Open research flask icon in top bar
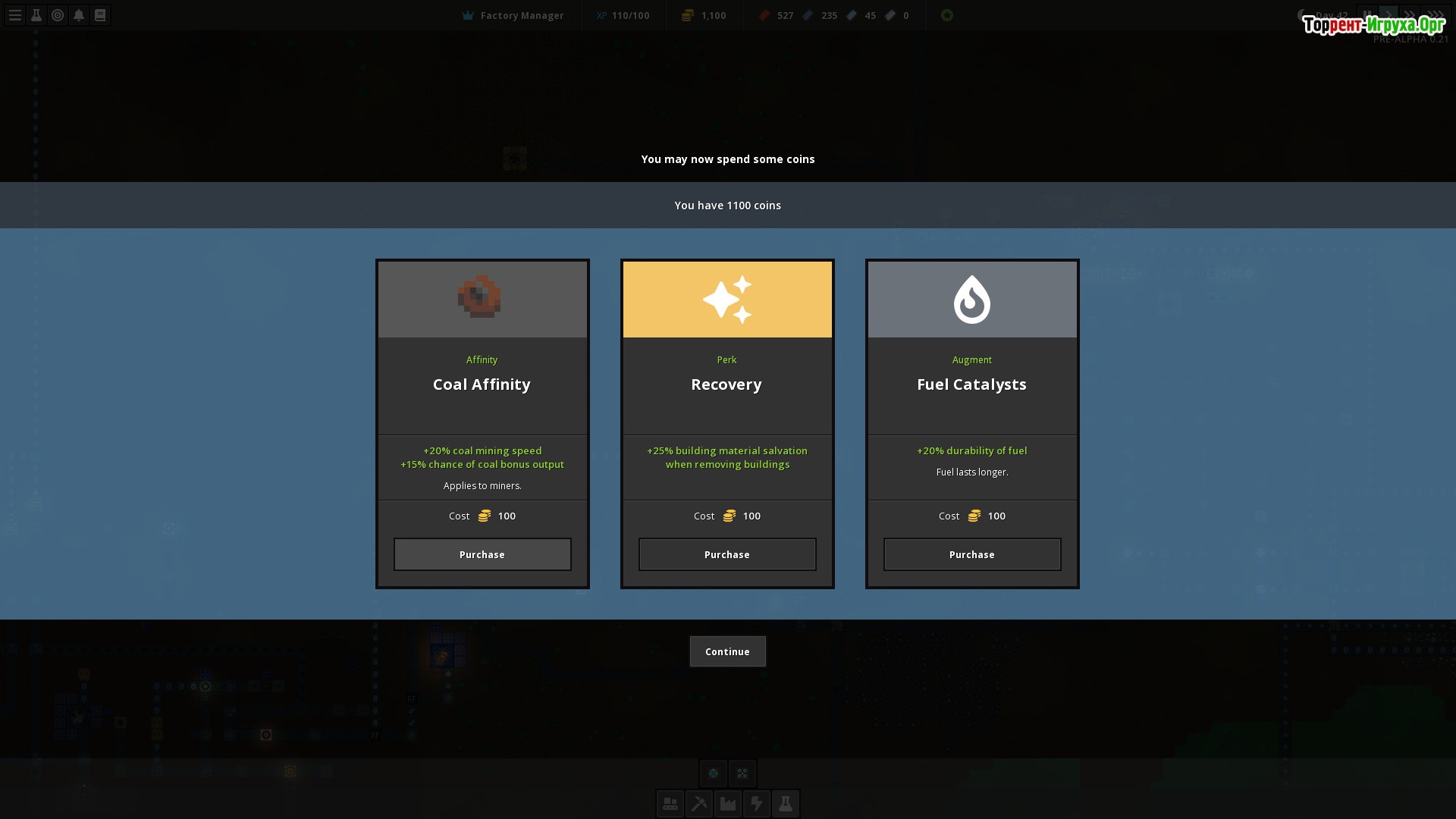The image size is (1456, 819). 36,15
